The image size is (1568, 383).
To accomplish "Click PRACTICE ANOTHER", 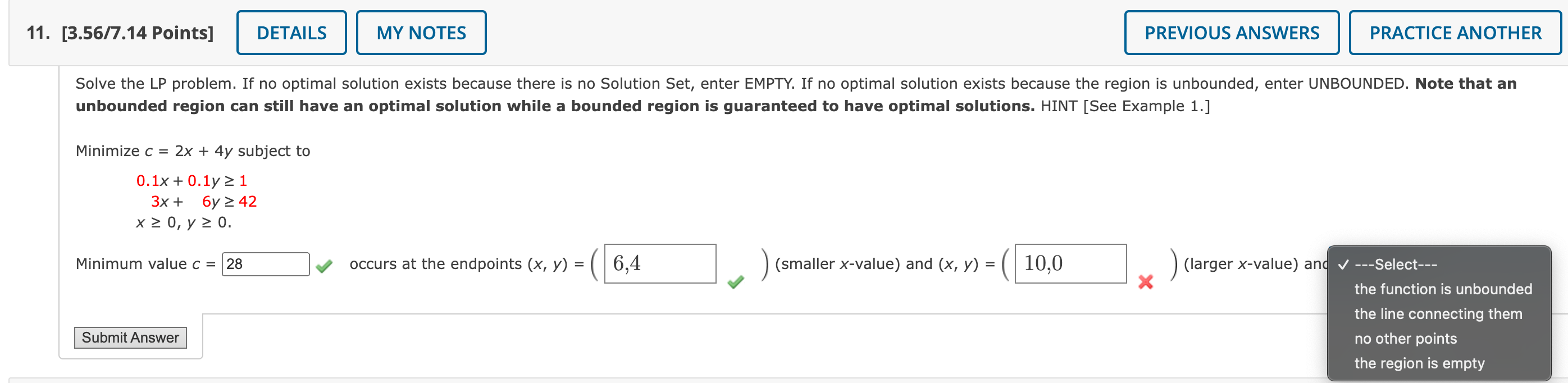I will tap(1454, 32).
